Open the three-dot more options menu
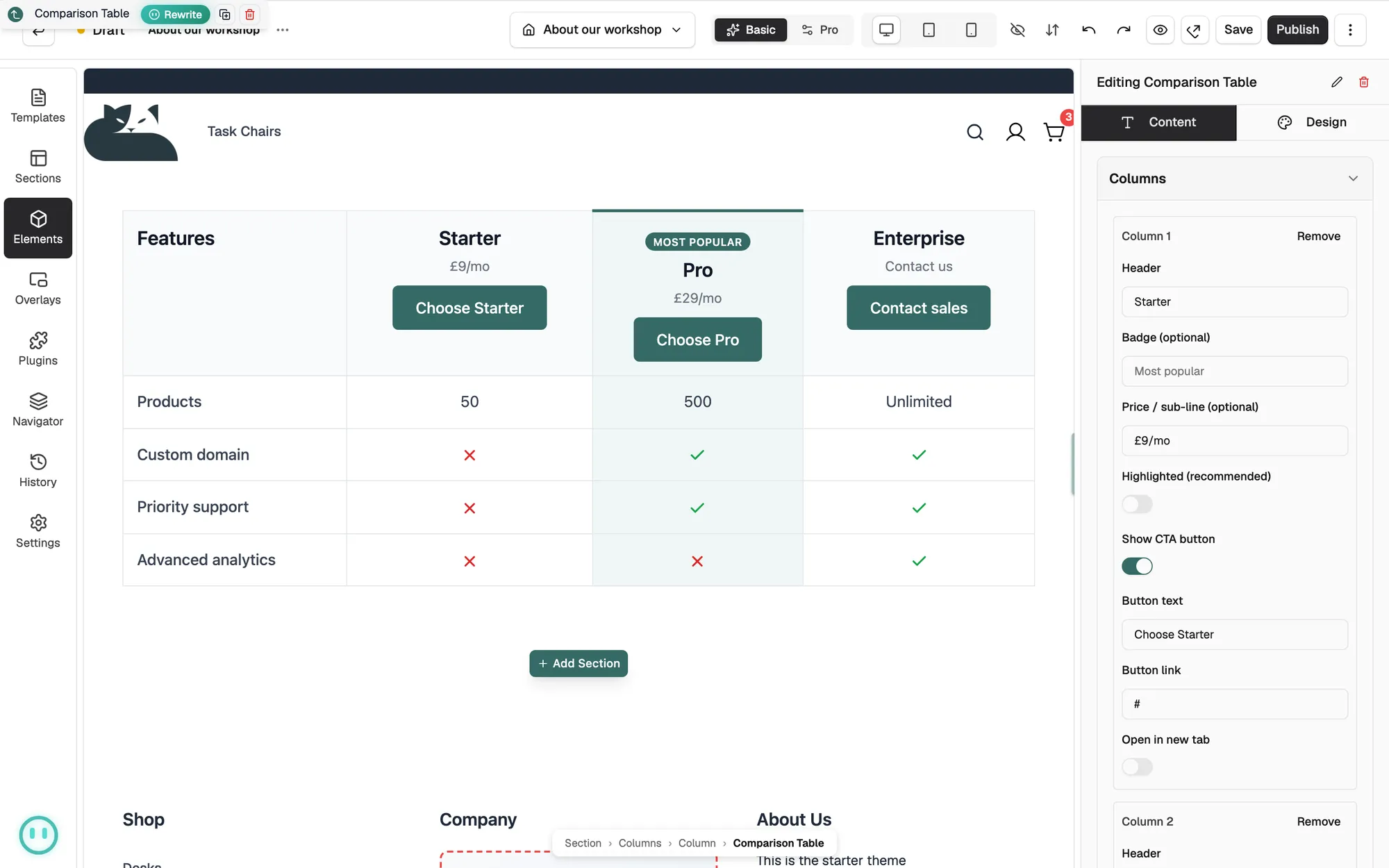Viewport: 1389px width, 868px height. coord(1350,30)
